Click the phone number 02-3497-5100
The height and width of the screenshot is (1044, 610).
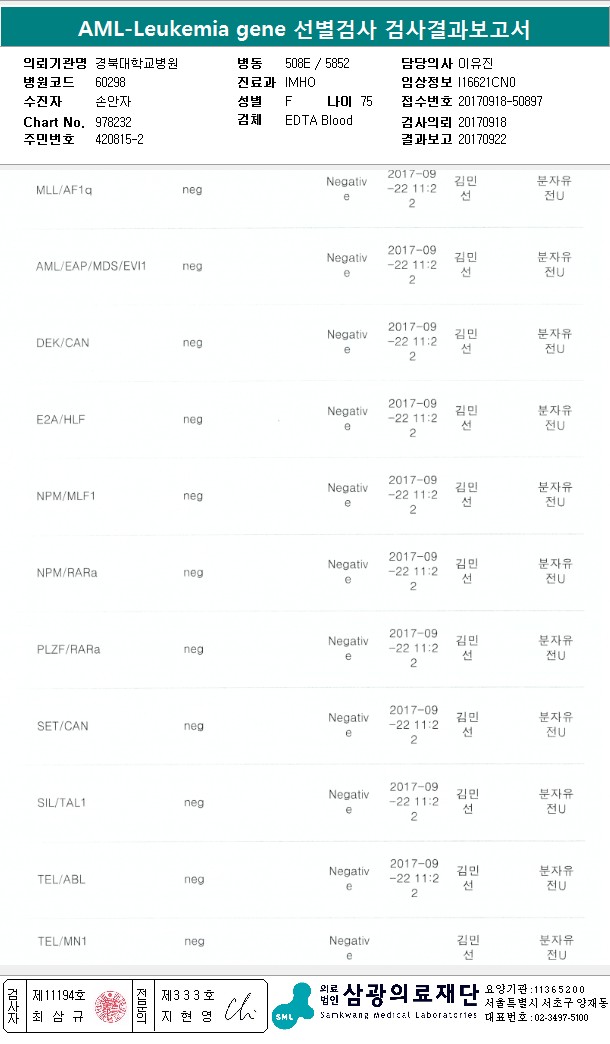pyautogui.click(x=561, y=1017)
